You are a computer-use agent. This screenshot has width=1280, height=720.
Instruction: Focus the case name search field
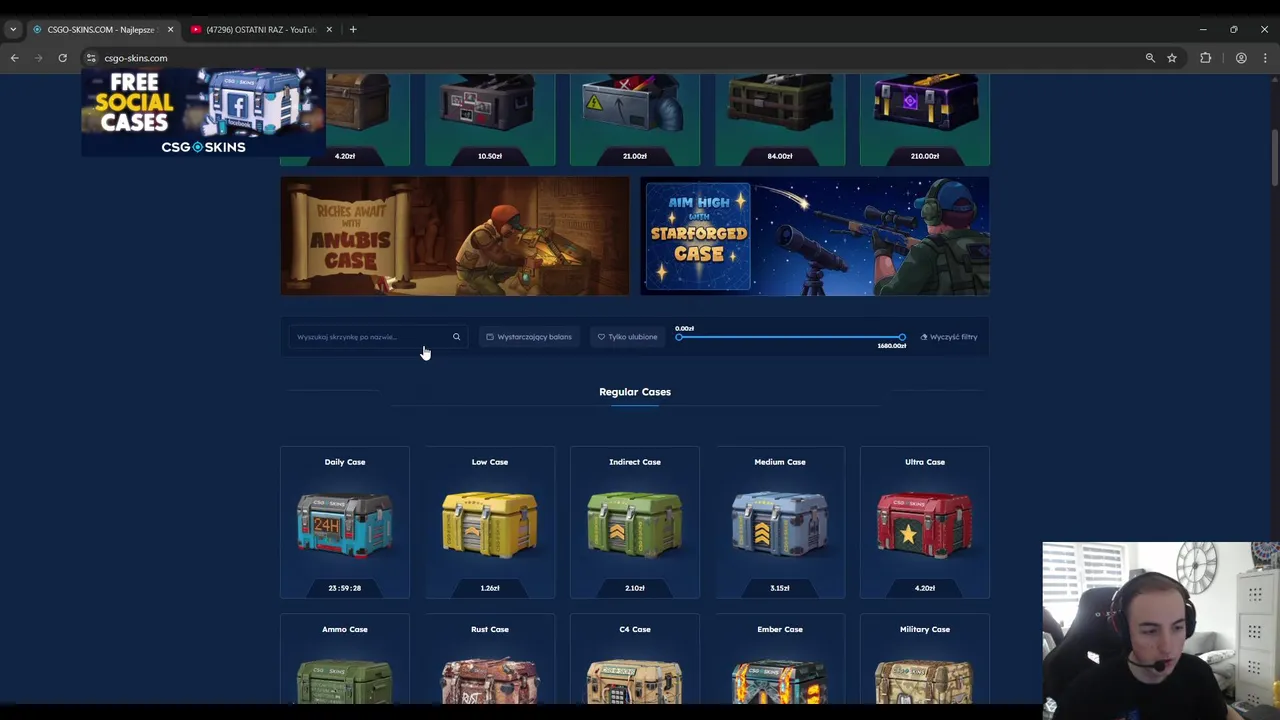(x=378, y=337)
